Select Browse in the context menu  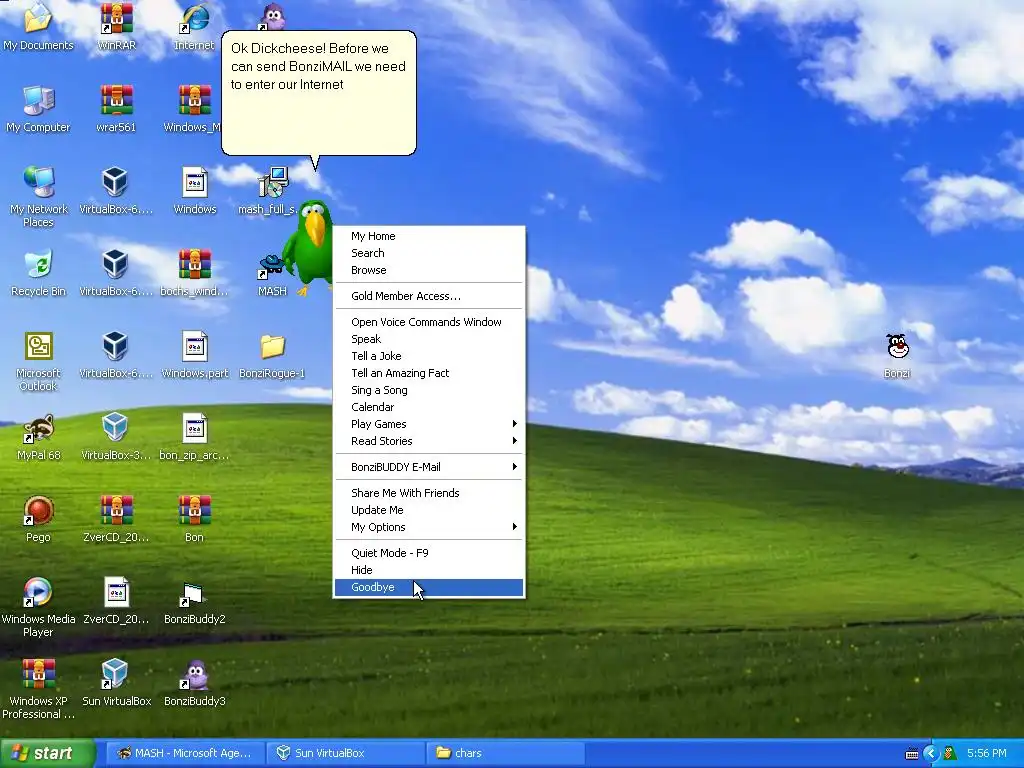click(x=429, y=270)
